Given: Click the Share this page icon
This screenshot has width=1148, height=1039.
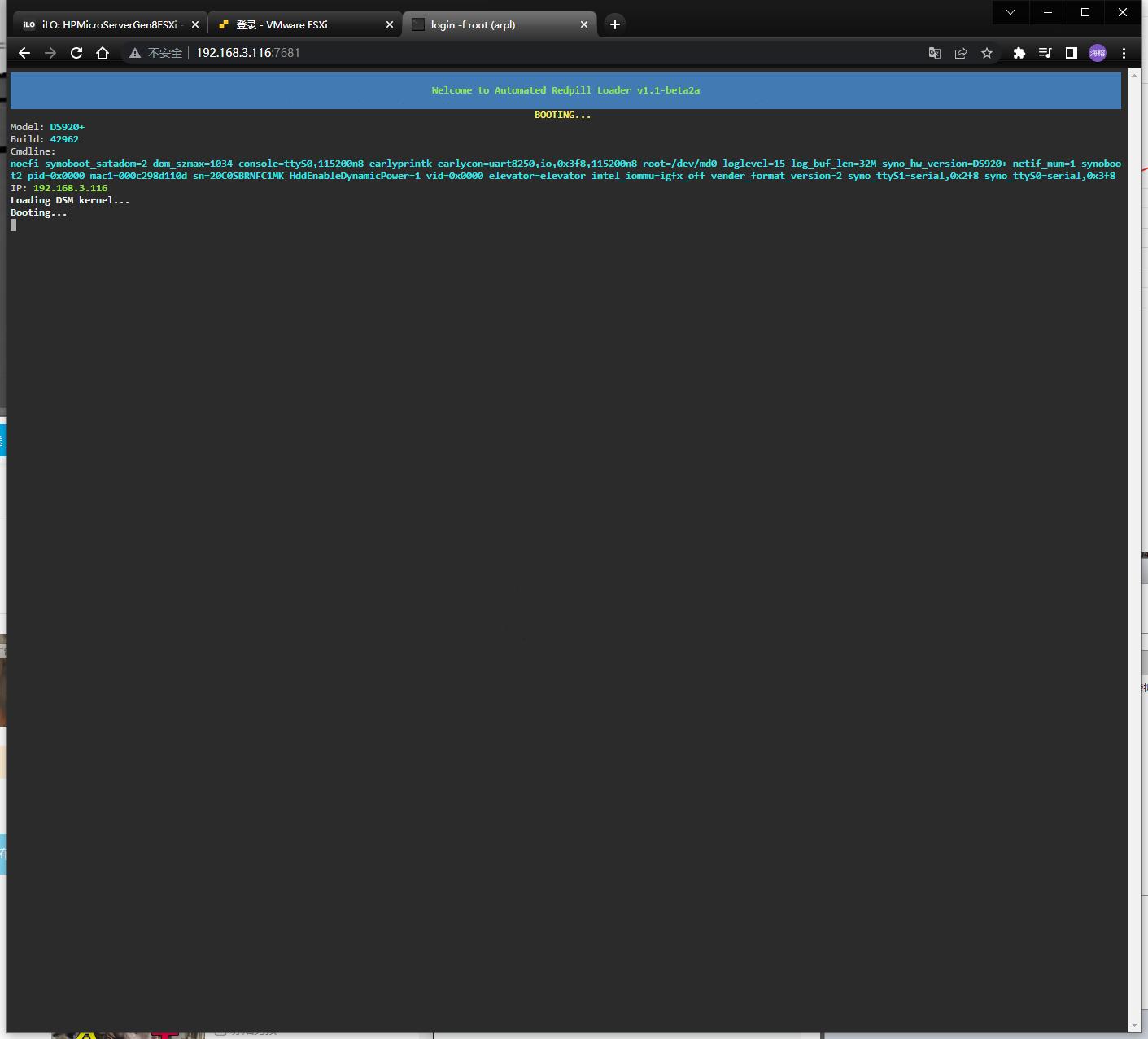Looking at the screenshot, I should point(961,53).
